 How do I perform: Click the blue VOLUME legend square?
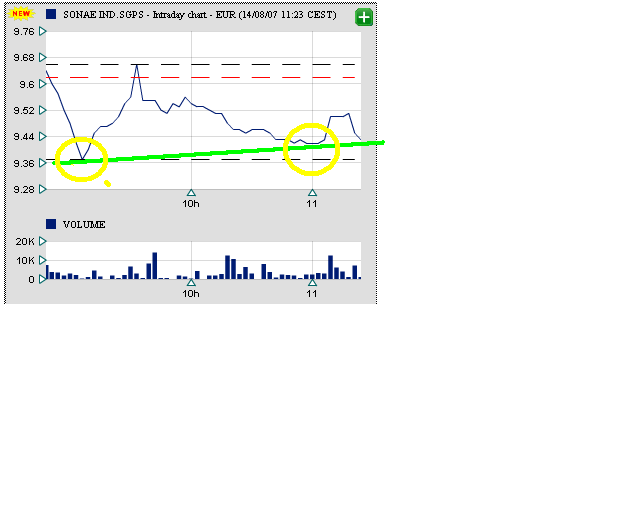pos(51,224)
